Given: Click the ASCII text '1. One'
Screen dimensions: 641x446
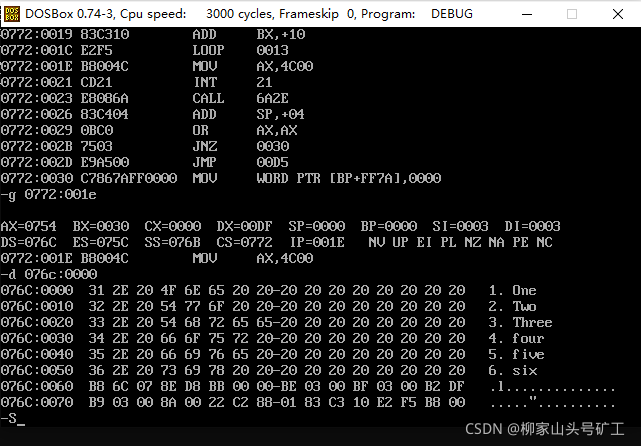Looking at the screenshot, I should point(513,290).
